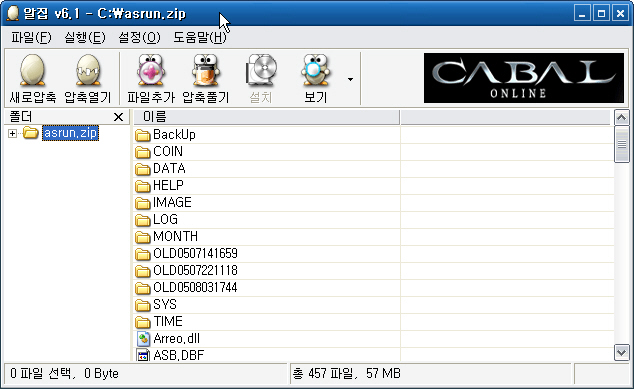Viewport: 634px width, 389px height.
Task: Select the DATA folder icon
Action: click(142, 169)
